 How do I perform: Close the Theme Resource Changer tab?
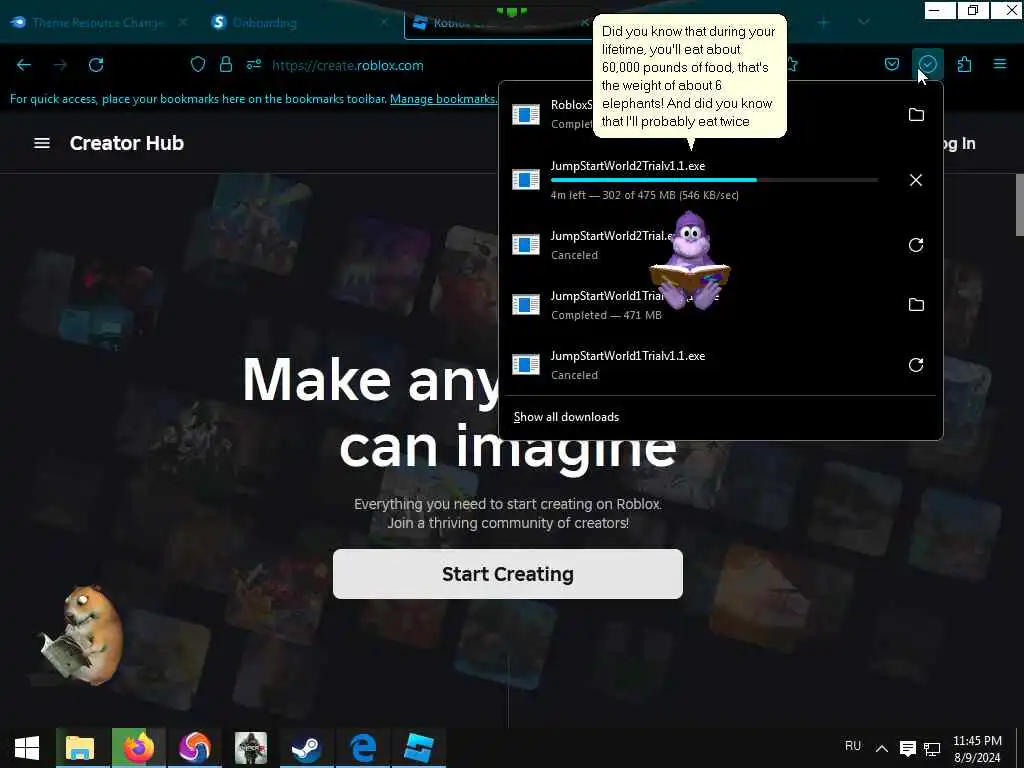[x=183, y=22]
